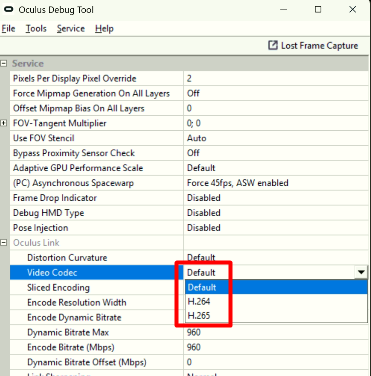
Task: Choose H.264 in the codec list
Action: point(276,302)
